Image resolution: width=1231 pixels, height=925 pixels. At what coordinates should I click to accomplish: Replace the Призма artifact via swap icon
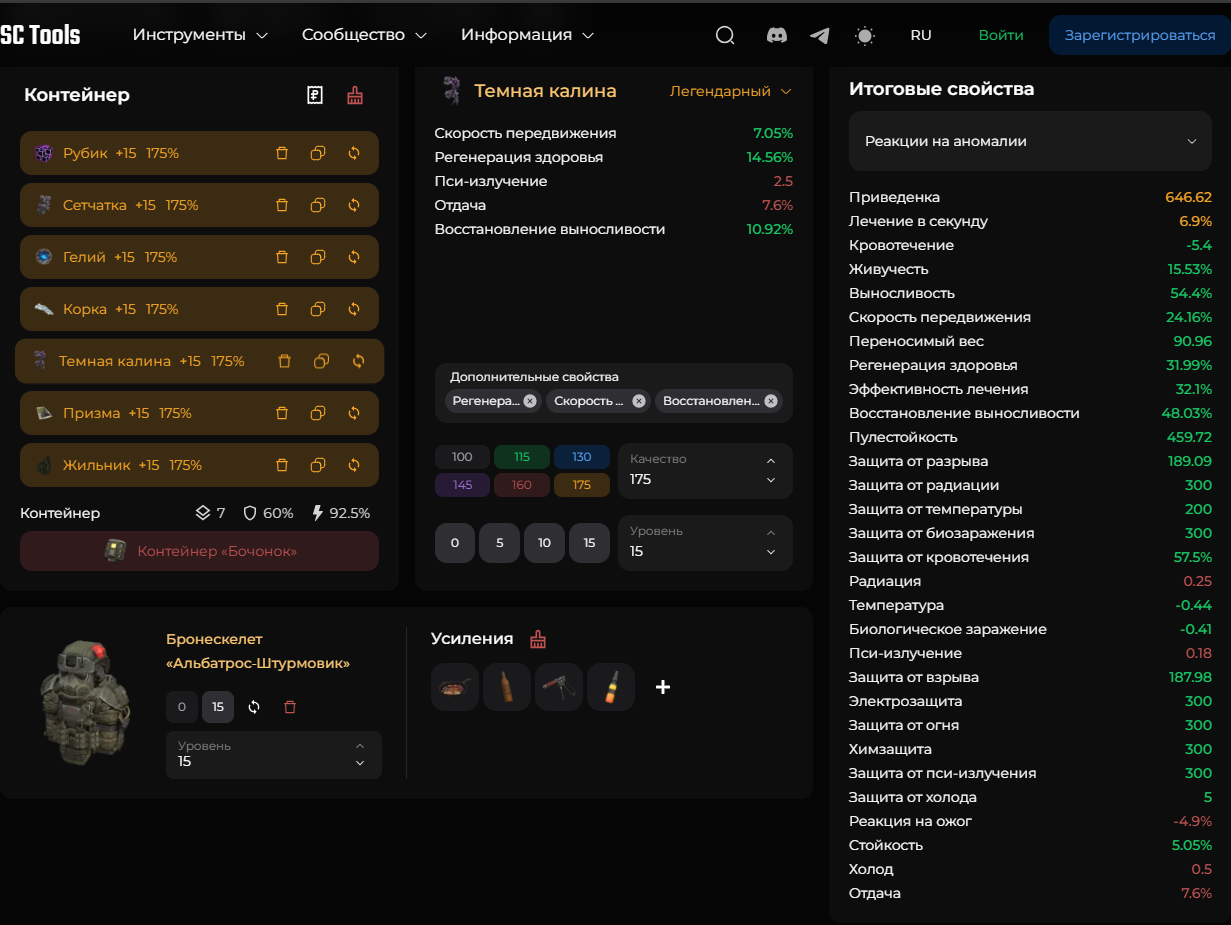click(x=354, y=413)
